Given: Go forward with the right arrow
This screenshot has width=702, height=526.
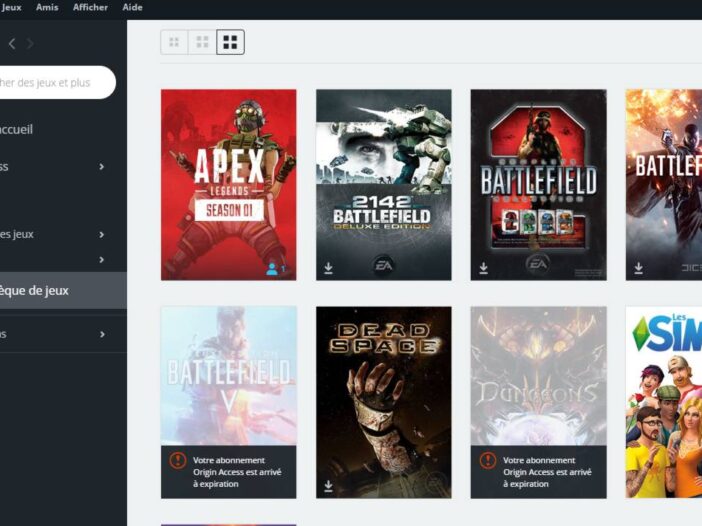Looking at the screenshot, I should 30,43.
